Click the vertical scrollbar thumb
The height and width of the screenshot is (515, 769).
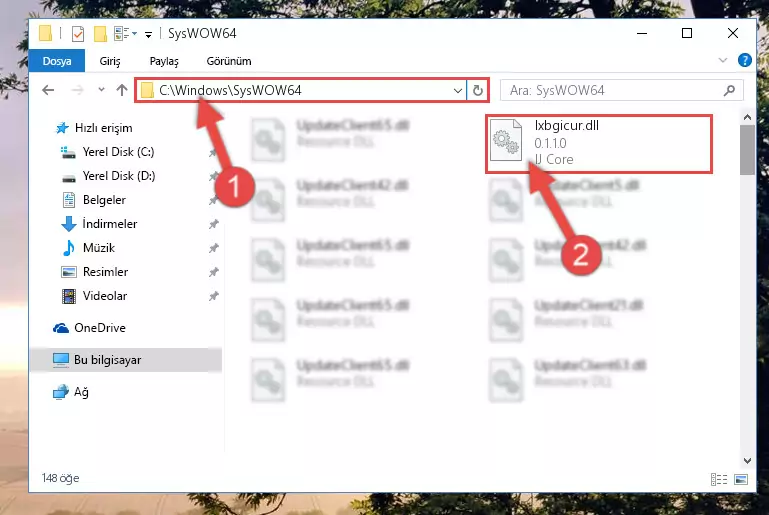coord(747,150)
